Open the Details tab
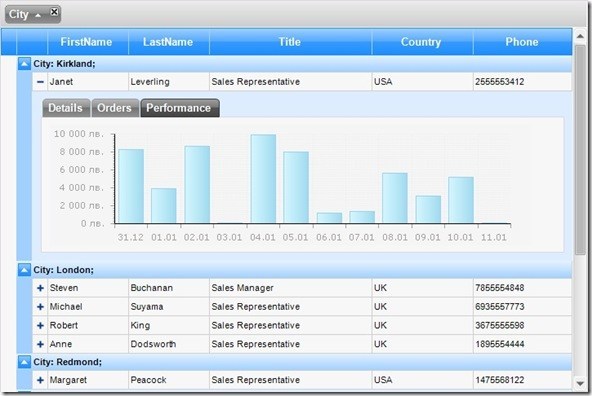Image resolution: width=592 pixels, height=396 pixels. 66,108
